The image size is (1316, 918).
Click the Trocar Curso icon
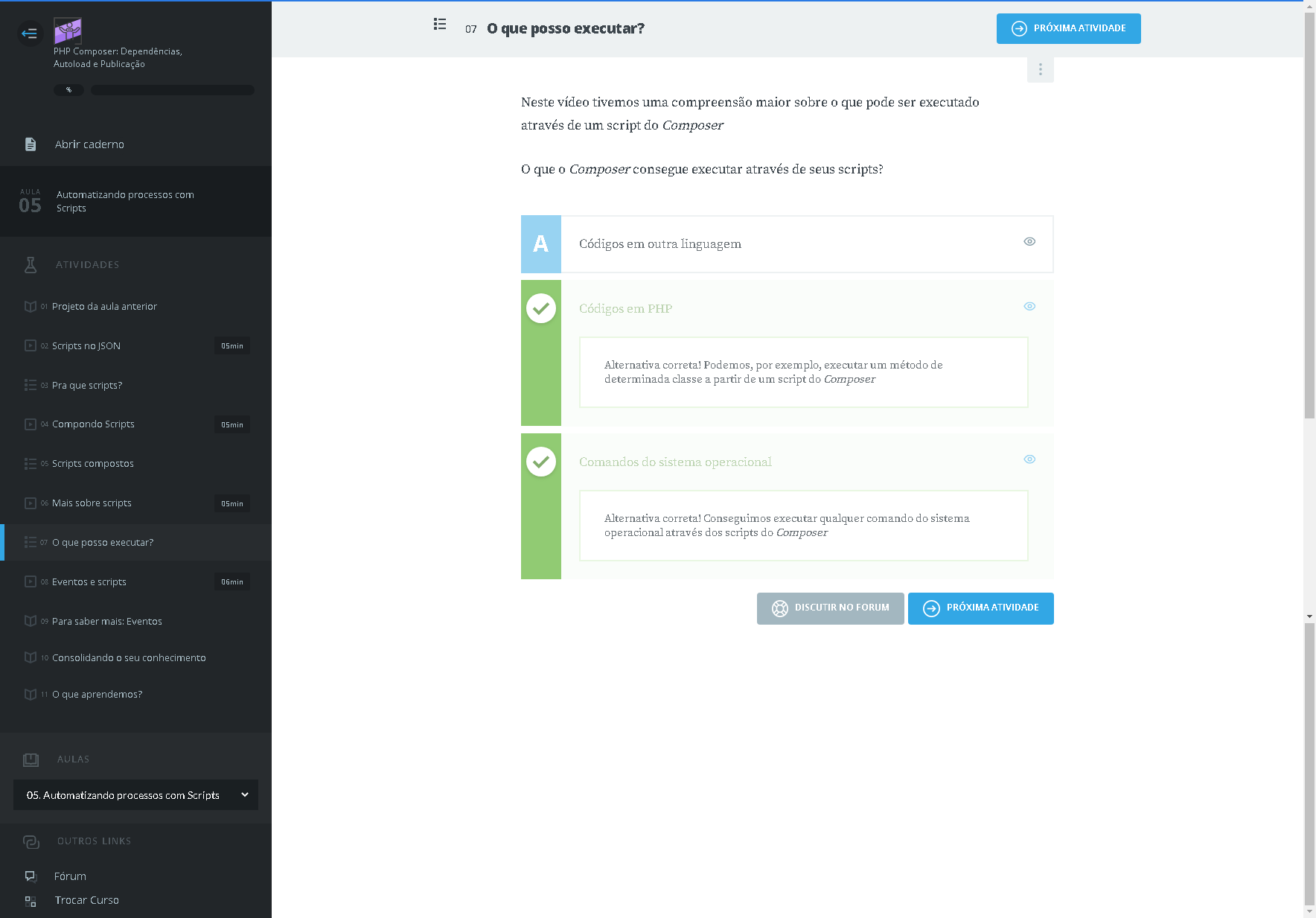pyautogui.click(x=31, y=901)
